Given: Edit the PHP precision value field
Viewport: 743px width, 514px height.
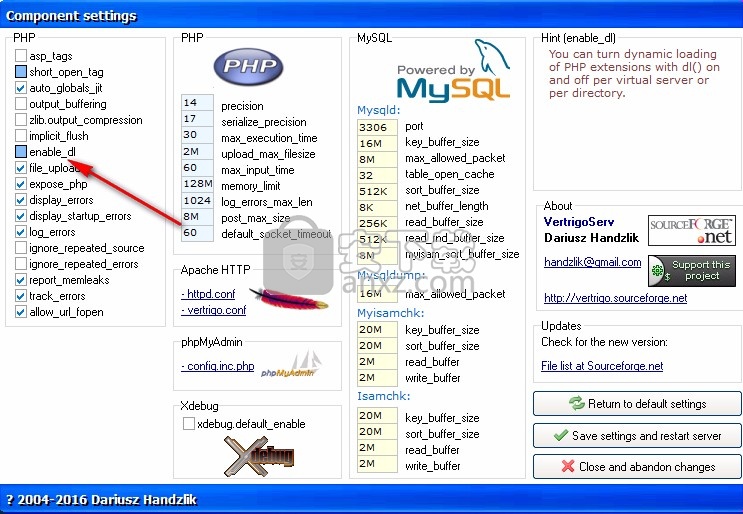Looking at the screenshot, I should click(197, 102).
